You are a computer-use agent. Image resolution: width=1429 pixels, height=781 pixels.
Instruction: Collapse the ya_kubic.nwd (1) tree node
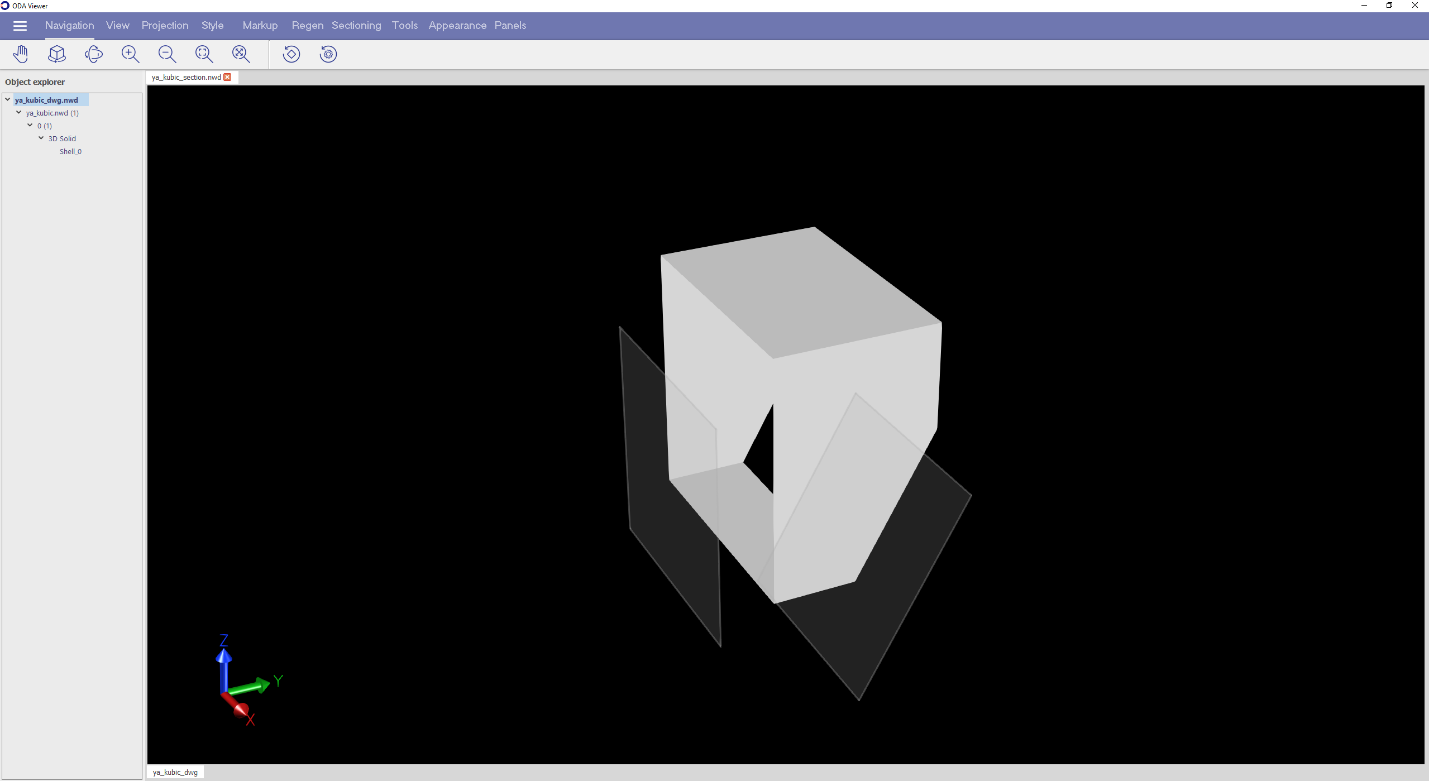pyautogui.click(x=19, y=113)
